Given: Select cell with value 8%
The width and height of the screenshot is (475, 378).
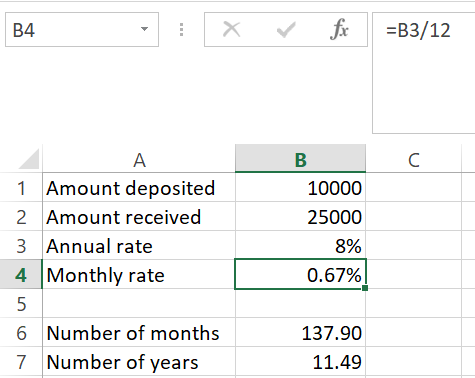Looking at the screenshot, I should click(x=300, y=245).
